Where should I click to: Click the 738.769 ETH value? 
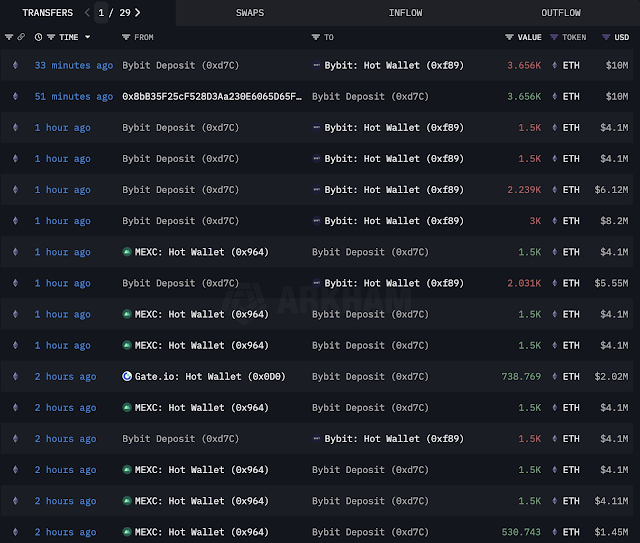tap(521, 376)
